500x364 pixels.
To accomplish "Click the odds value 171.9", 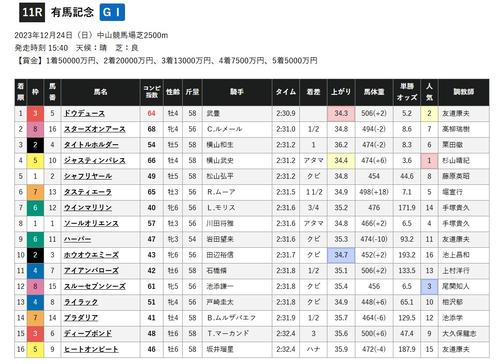I will [x=407, y=208].
